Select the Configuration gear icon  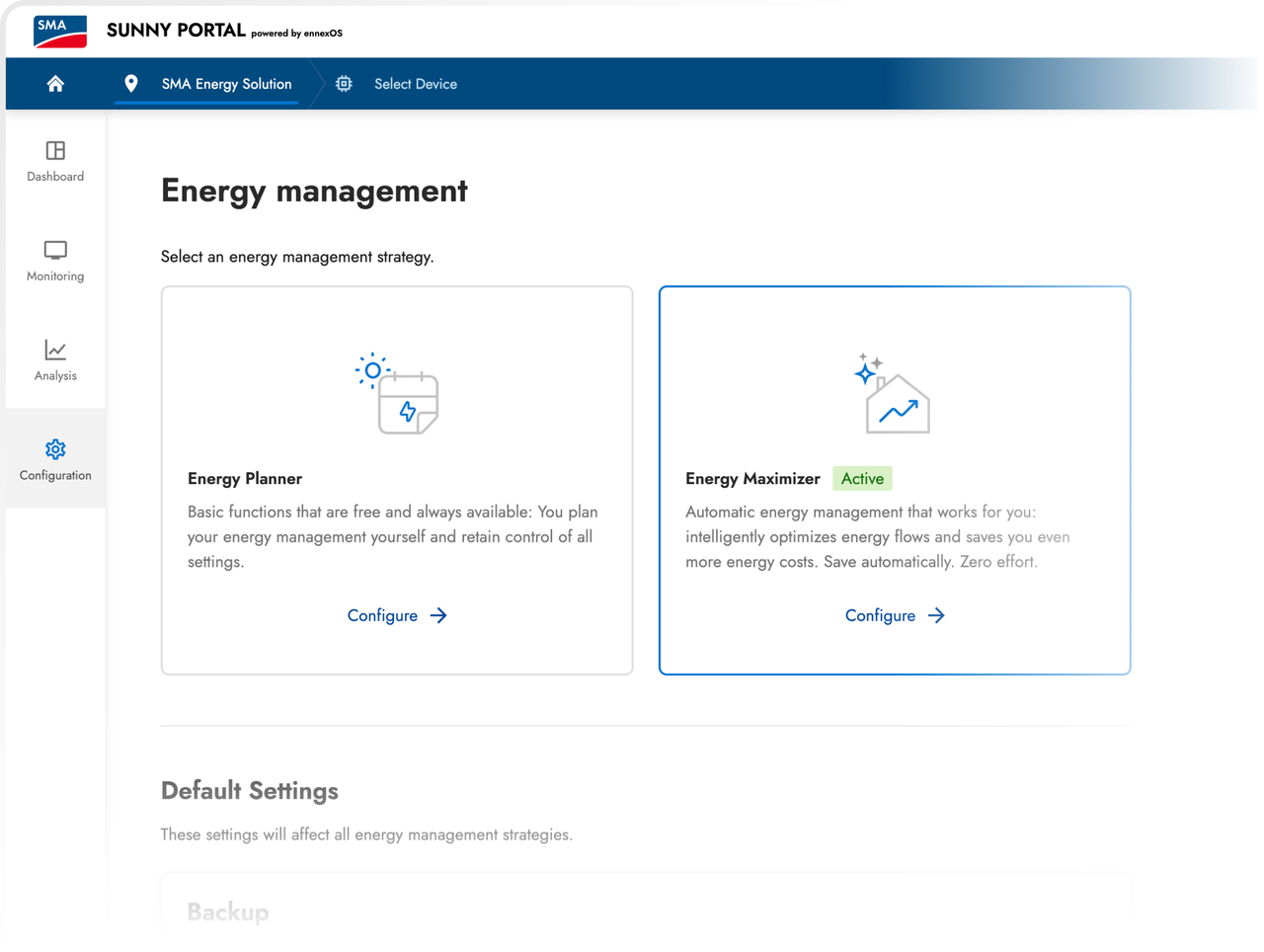(x=55, y=449)
